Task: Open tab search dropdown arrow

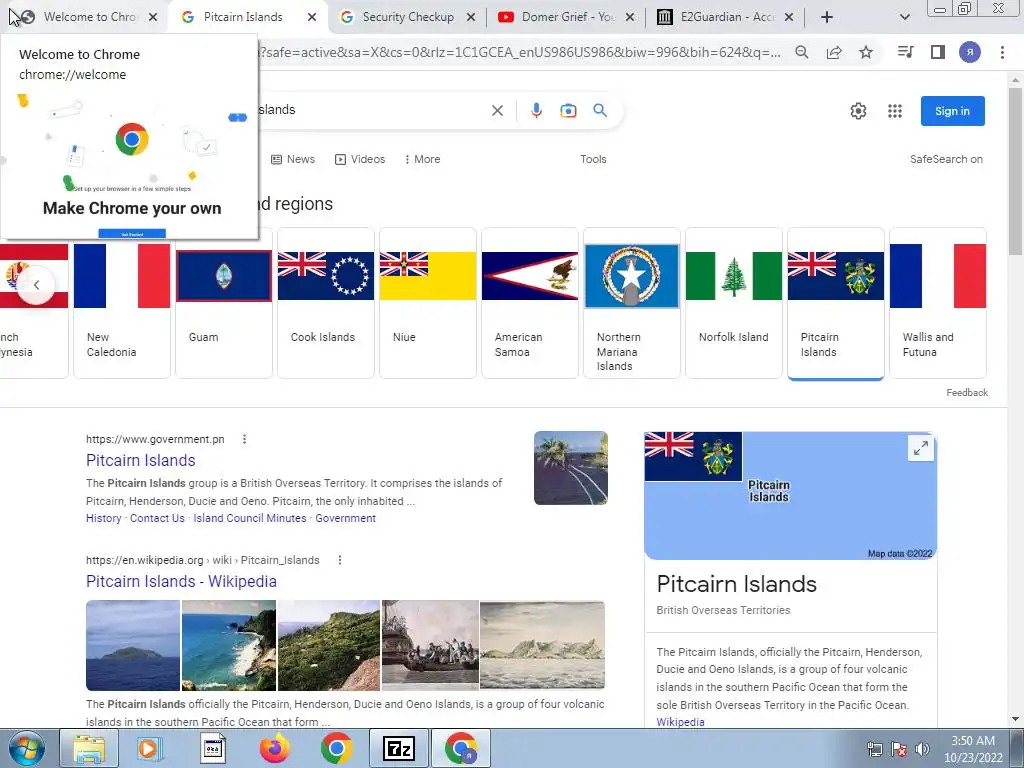Action: coord(904,17)
